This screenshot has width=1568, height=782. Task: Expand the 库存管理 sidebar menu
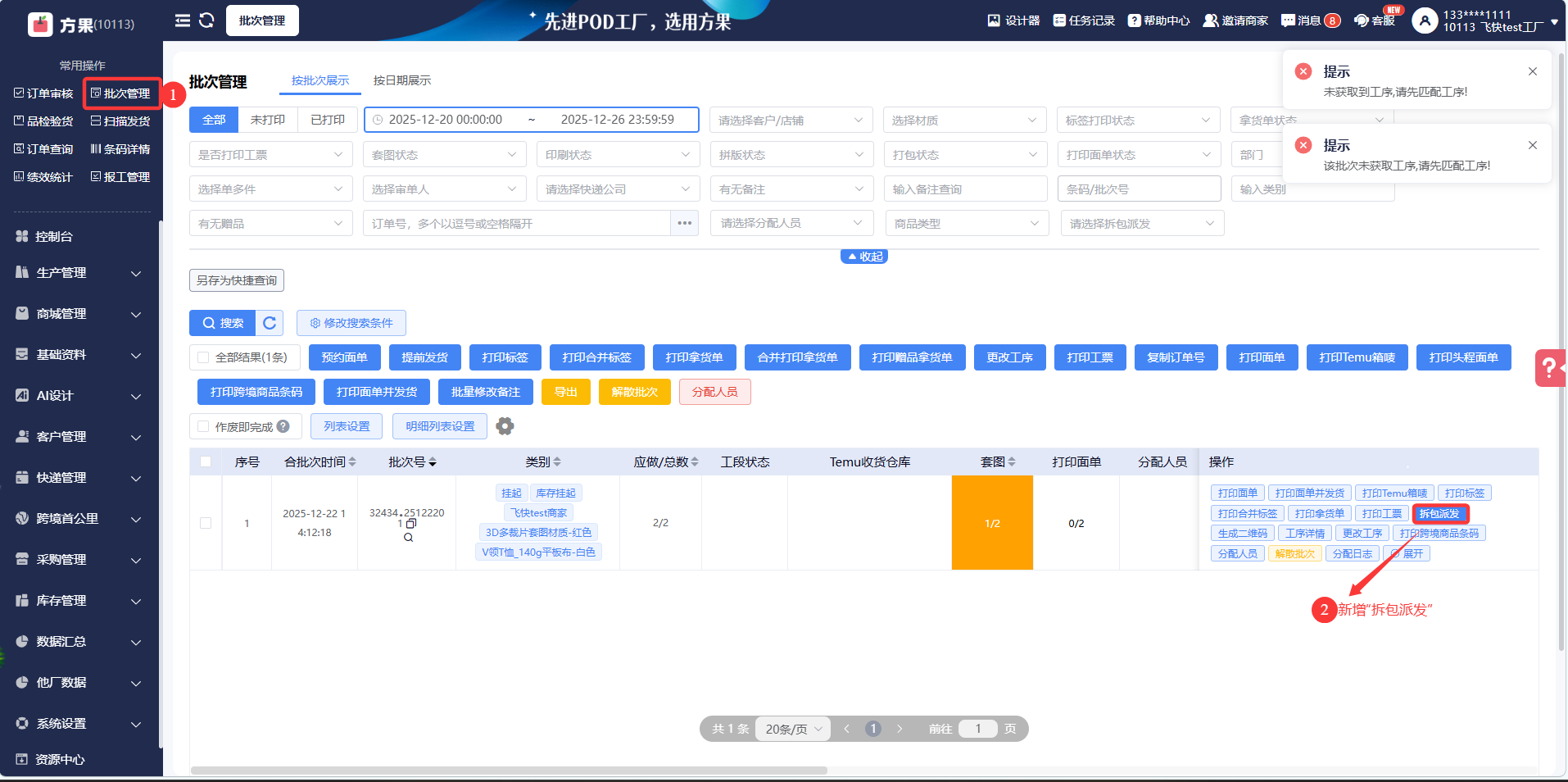[79, 601]
